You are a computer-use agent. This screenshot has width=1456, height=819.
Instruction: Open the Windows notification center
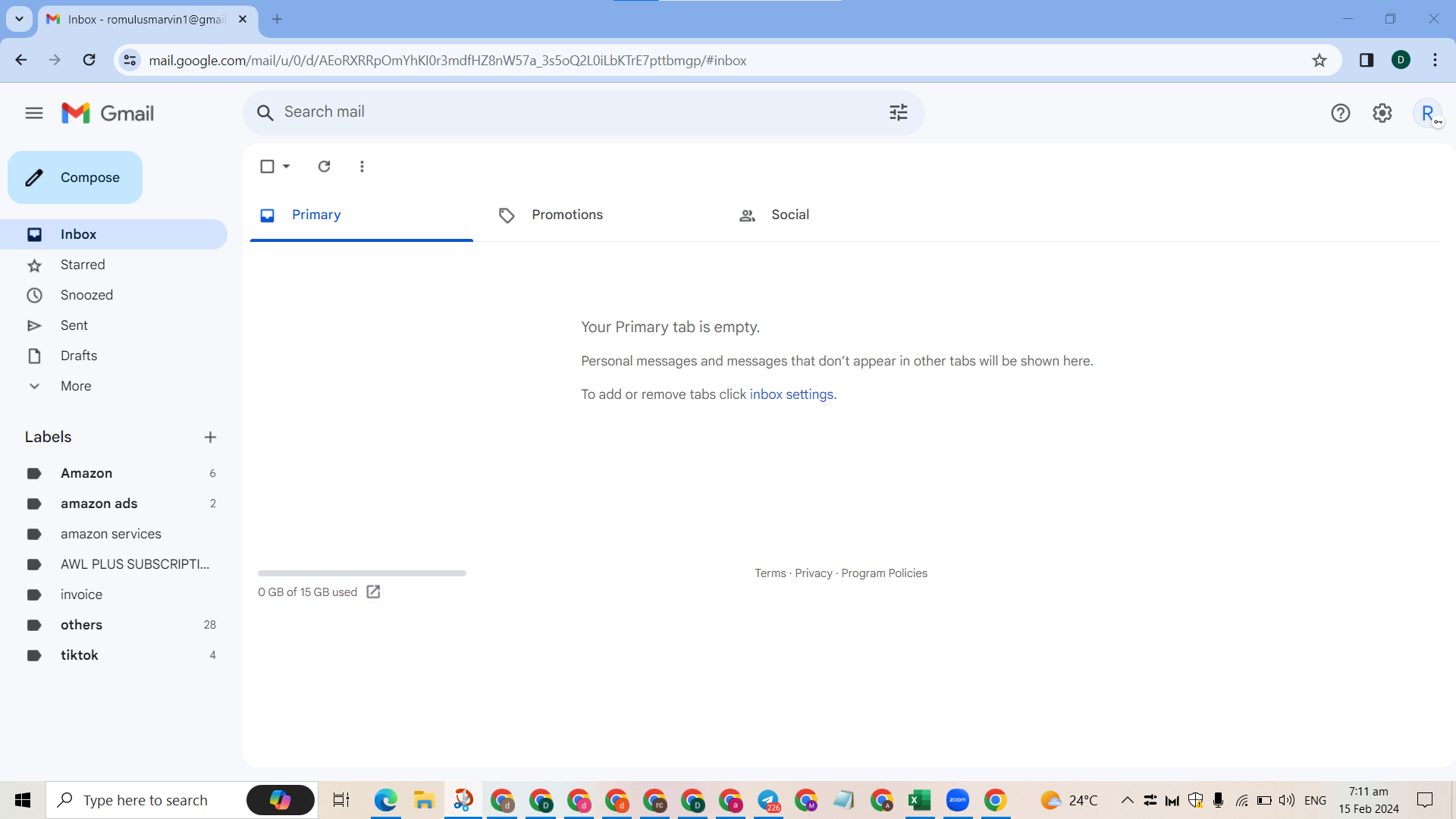[1425, 800]
